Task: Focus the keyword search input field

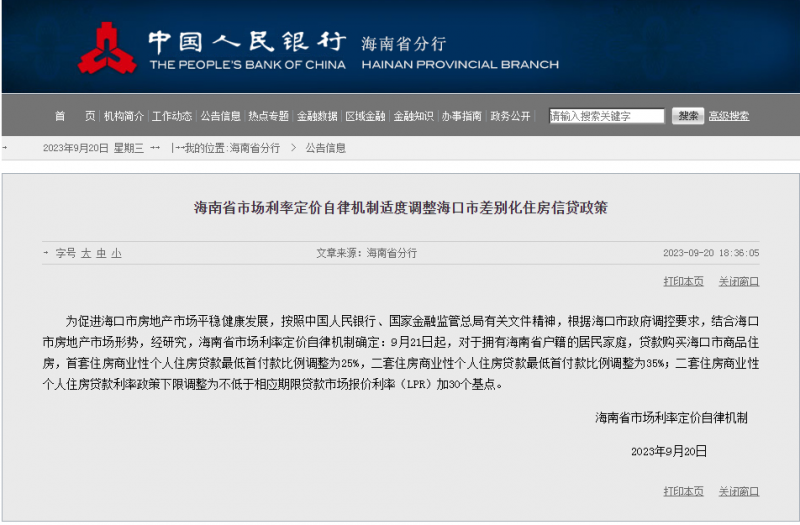Action: point(606,116)
